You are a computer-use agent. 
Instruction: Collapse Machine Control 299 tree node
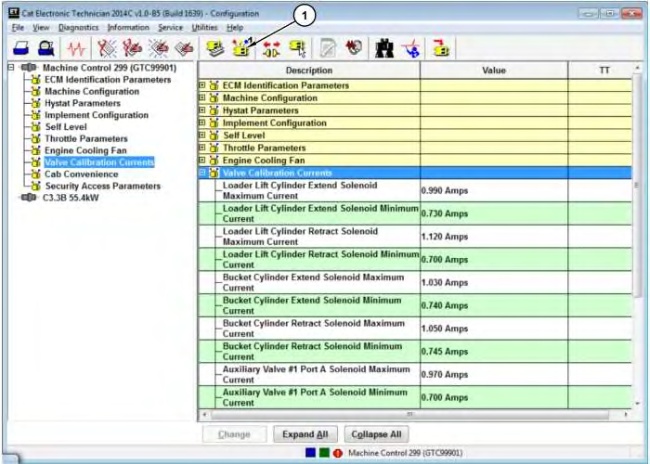click(x=12, y=67)
